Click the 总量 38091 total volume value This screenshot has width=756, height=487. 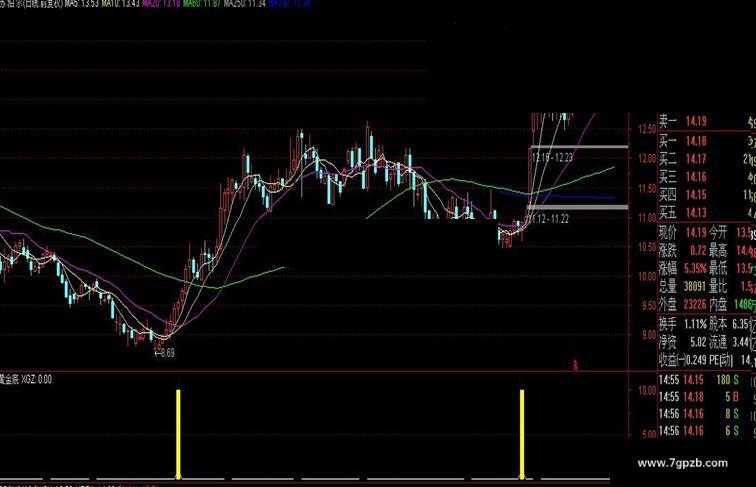[x=695, y=286]
